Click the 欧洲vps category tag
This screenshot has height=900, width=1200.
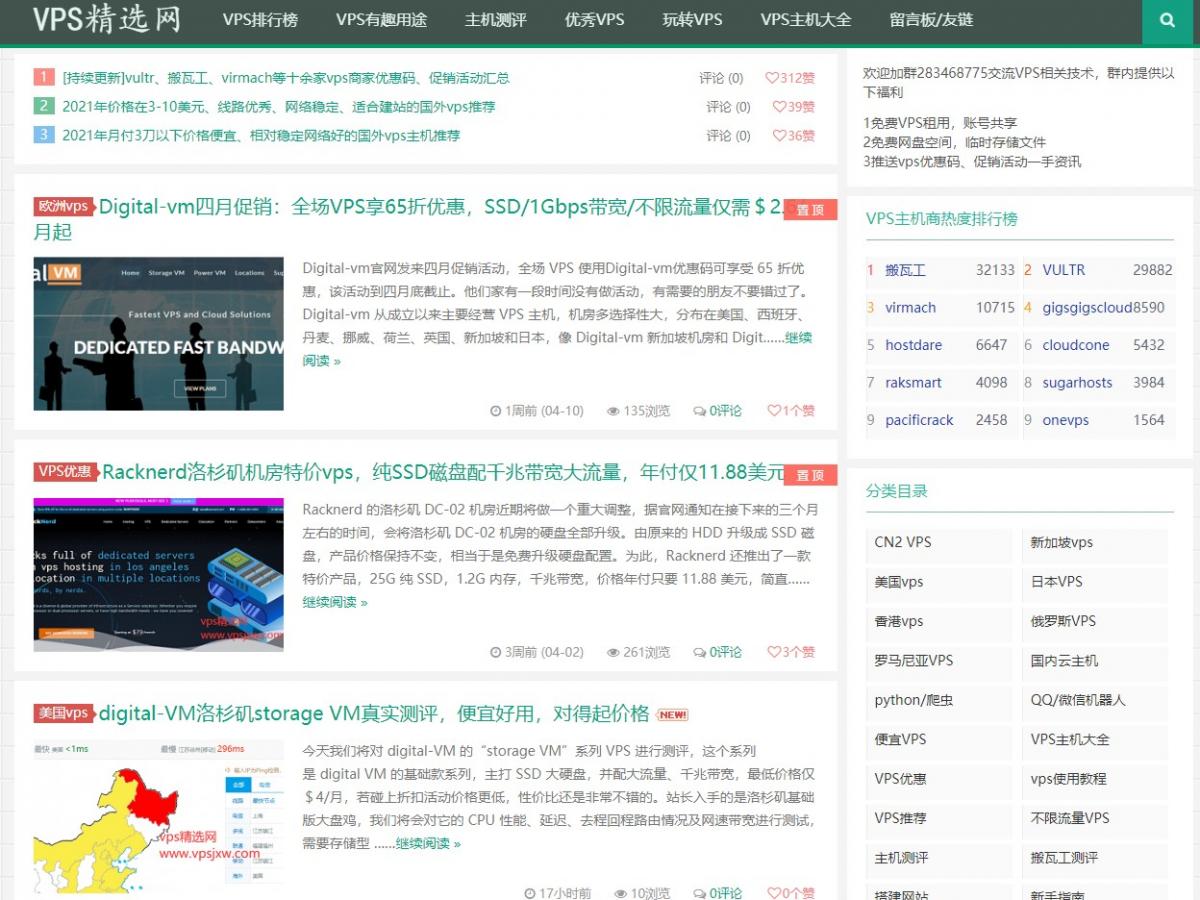pos(64,207)
